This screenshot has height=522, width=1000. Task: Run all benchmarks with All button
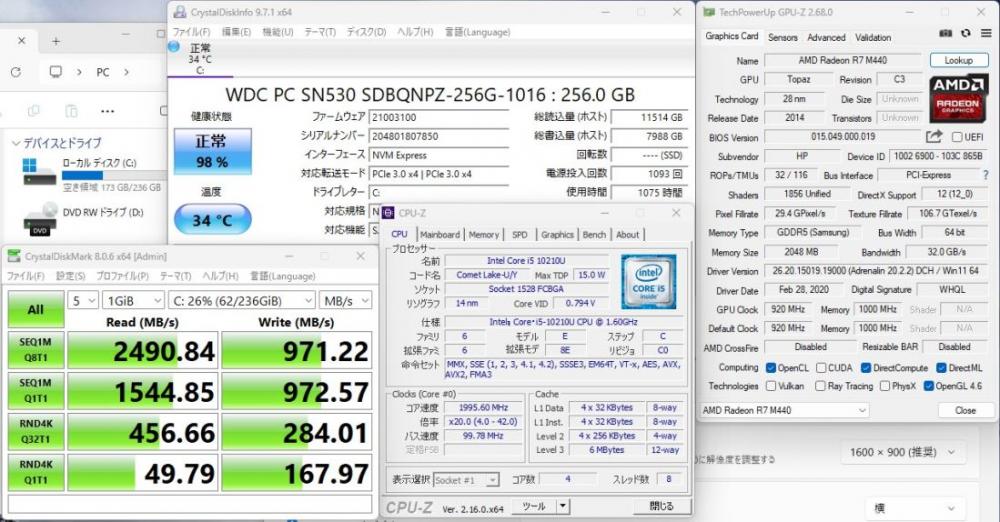click(x=36, y=309)
